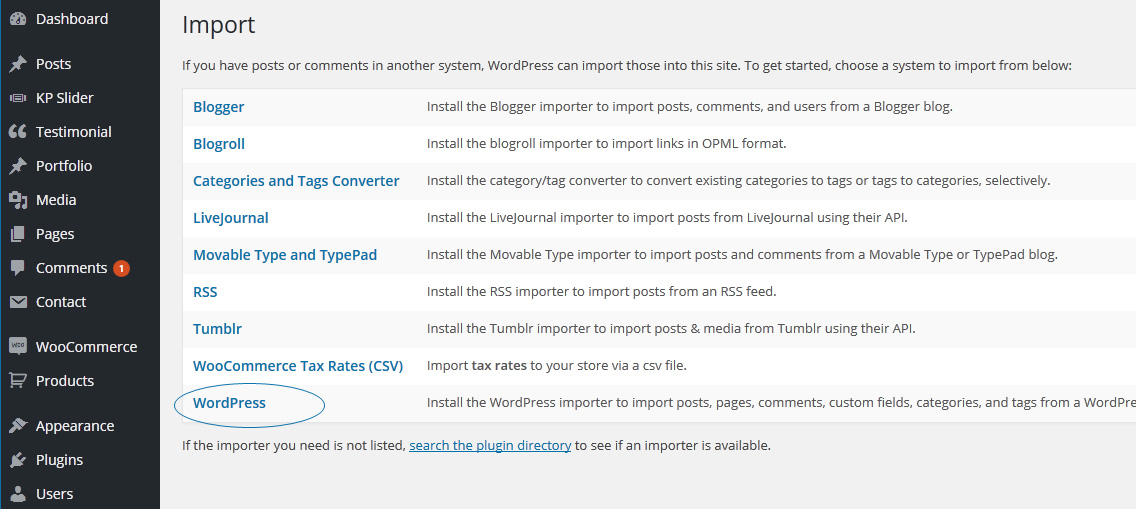
Task: Select the WordPress importer link
Action: [229, 403]
